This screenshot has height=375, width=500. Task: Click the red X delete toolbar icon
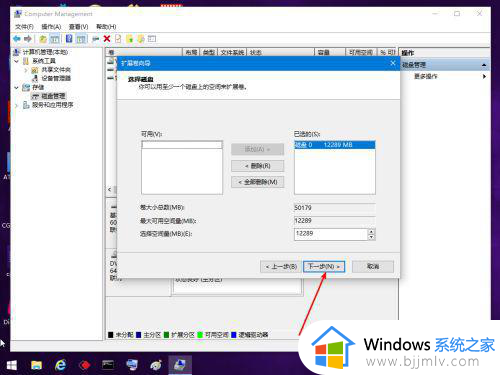pyautogui.click(x=107, y=39)
